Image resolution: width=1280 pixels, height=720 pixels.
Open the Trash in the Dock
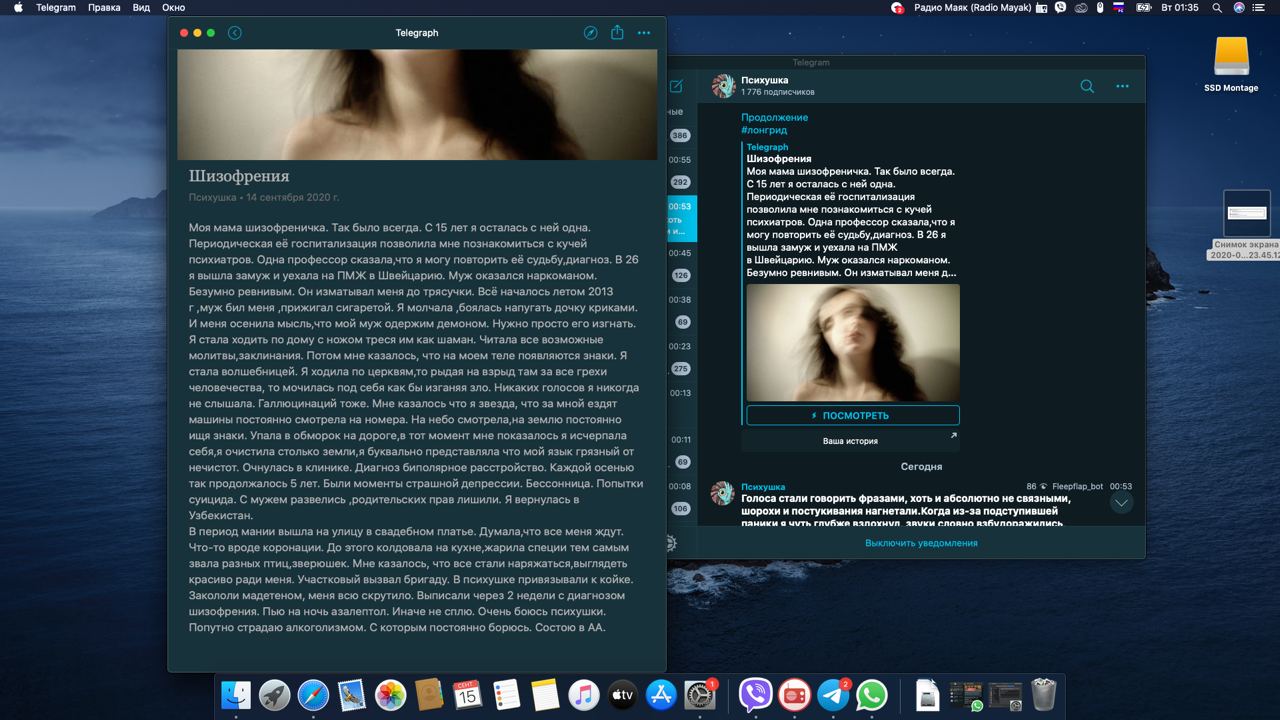tap(1043, 695)
